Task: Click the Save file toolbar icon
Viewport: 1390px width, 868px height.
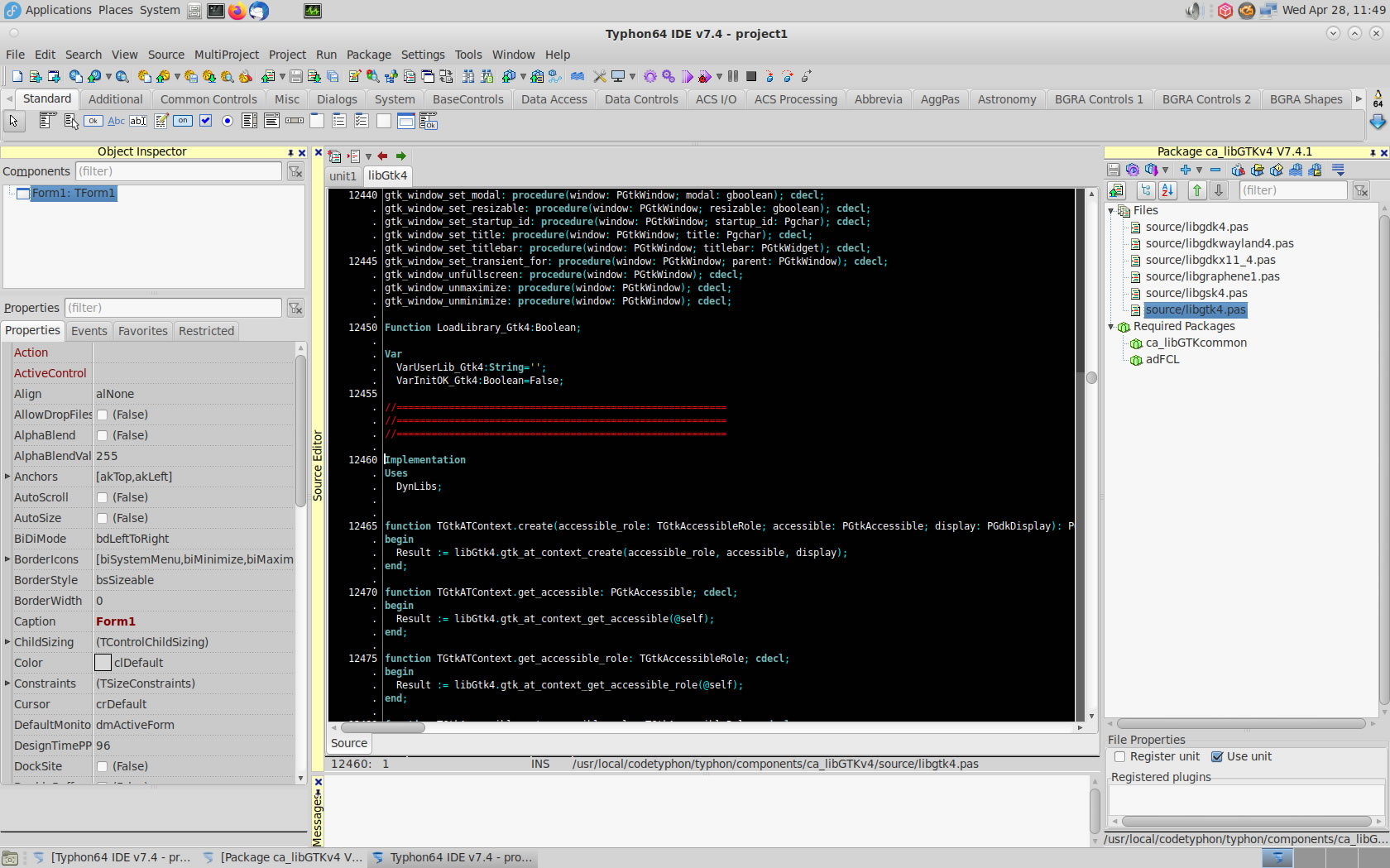Action: (296, 76)
